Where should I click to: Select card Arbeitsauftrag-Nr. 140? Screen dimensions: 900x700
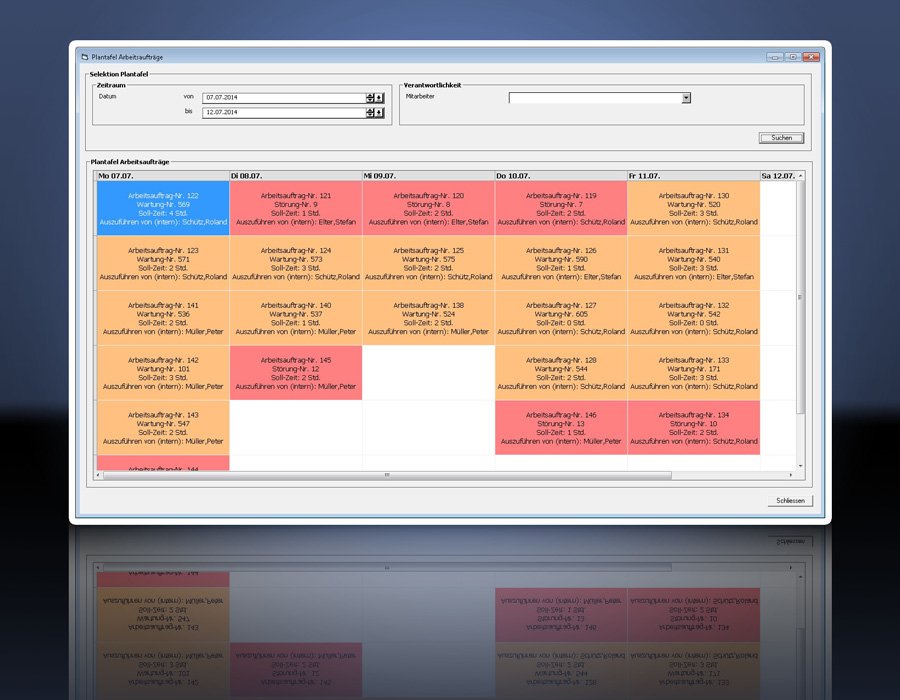tap(296, 318)
